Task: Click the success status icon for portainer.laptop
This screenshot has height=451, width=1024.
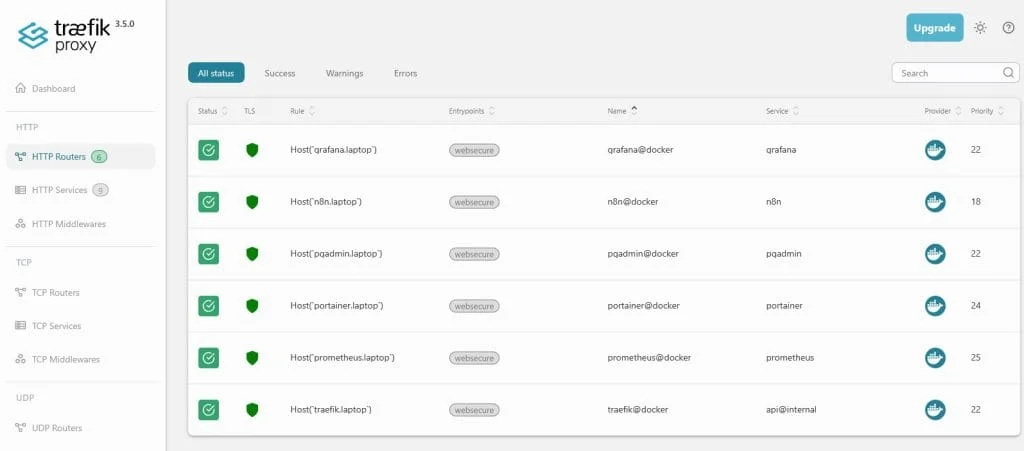Action: pyautogui.click(x=208, y=305)
